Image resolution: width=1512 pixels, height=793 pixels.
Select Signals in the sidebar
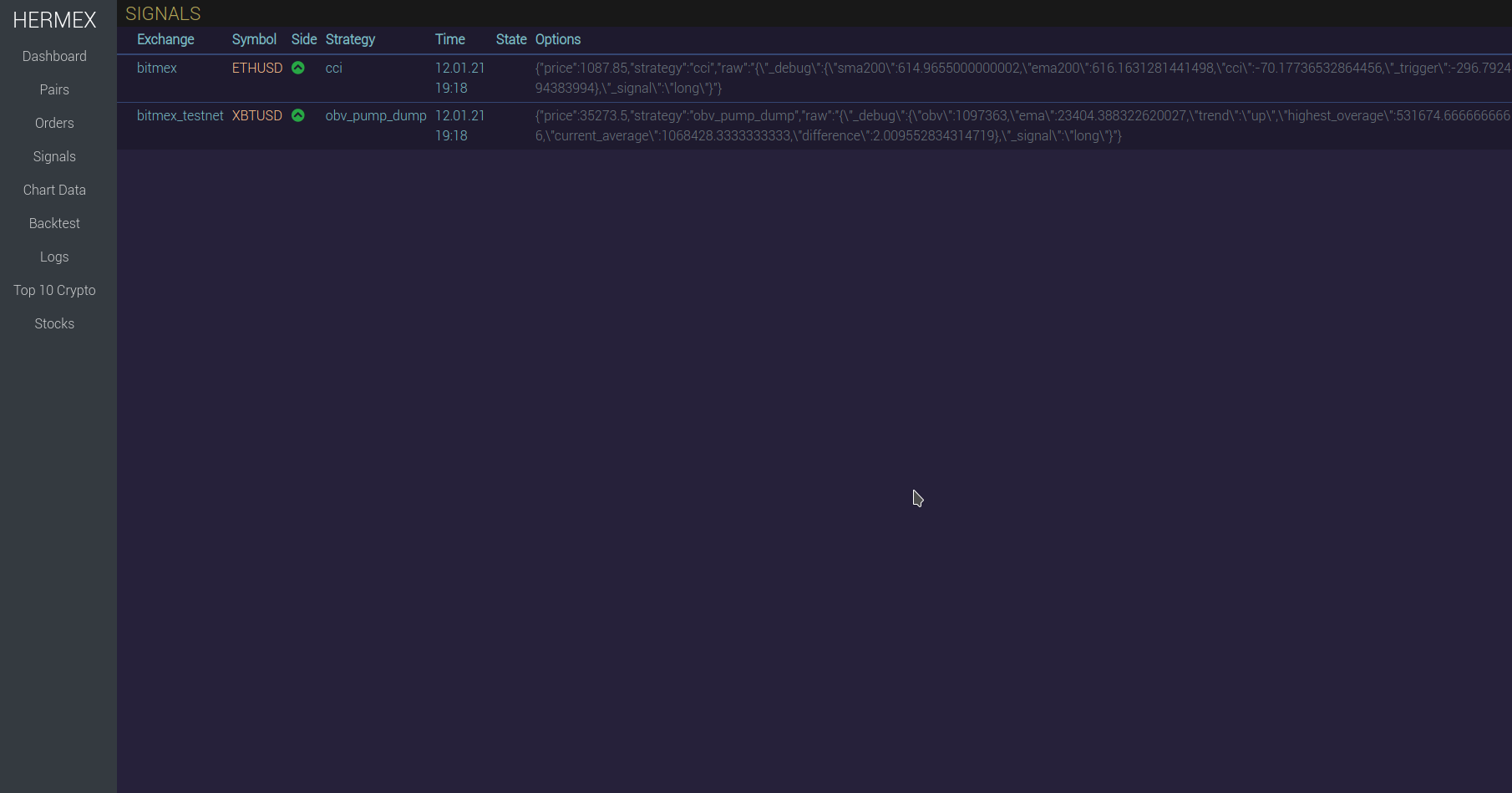point(54,156)
